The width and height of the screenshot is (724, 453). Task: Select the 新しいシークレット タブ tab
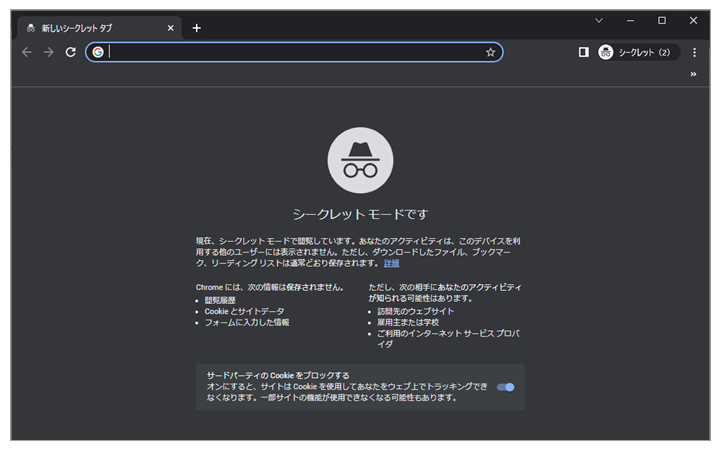point(90,28)
